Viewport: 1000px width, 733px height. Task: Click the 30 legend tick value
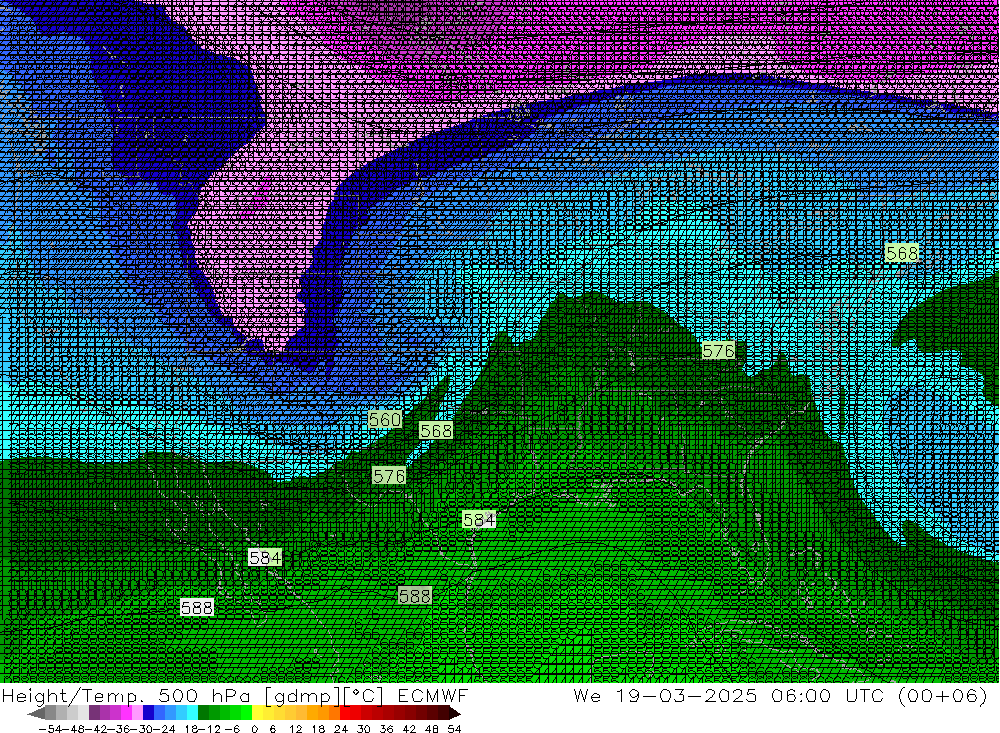364,729
